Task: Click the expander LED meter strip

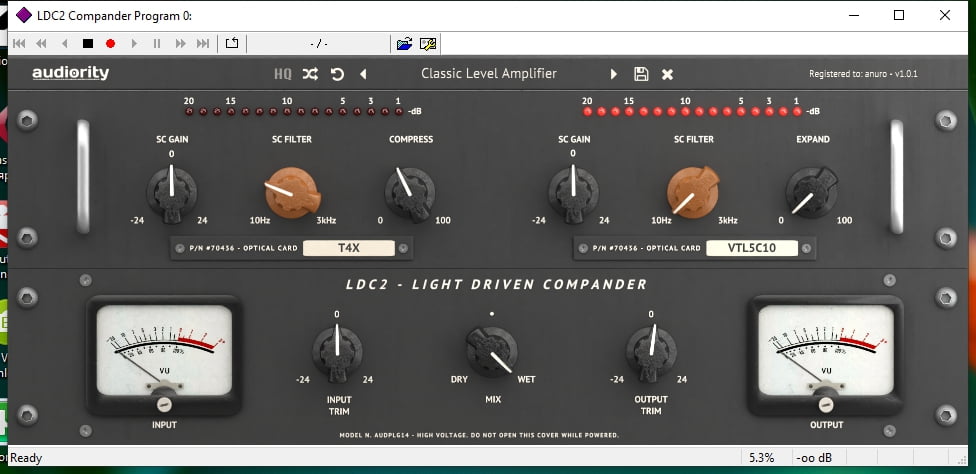Action: tap(692, 111)
